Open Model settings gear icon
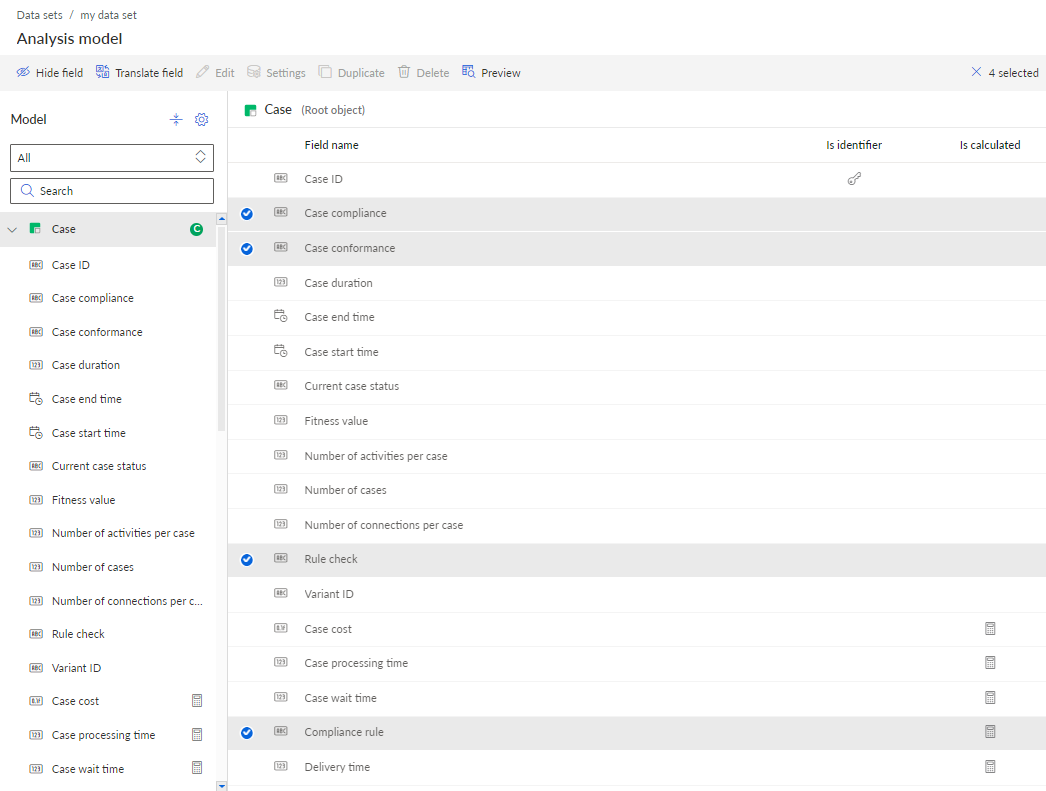1046x791 pixels. pyautogui.click(x=201, y=119)
